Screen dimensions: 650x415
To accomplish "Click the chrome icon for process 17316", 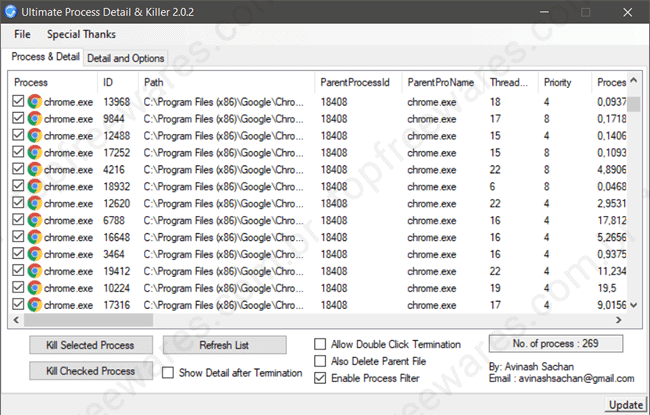I will [35, 305].
